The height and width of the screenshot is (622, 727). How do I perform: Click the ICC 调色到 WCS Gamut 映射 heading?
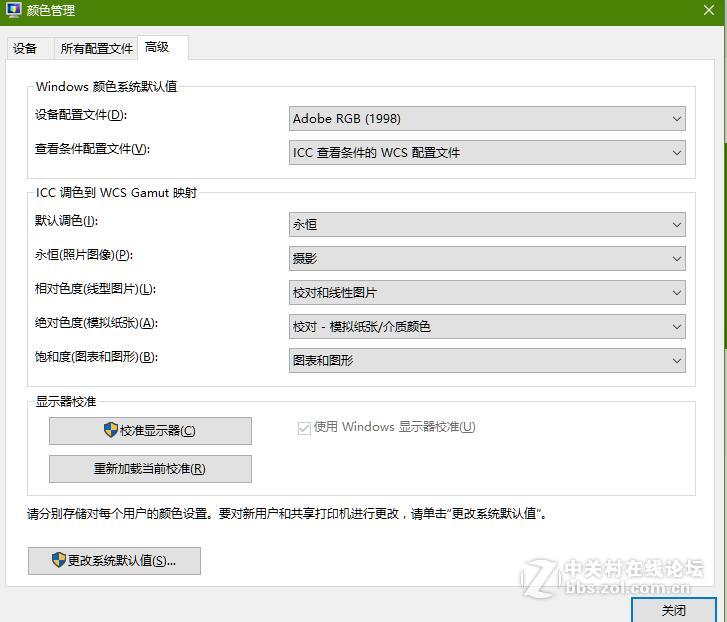coord(116,192)
